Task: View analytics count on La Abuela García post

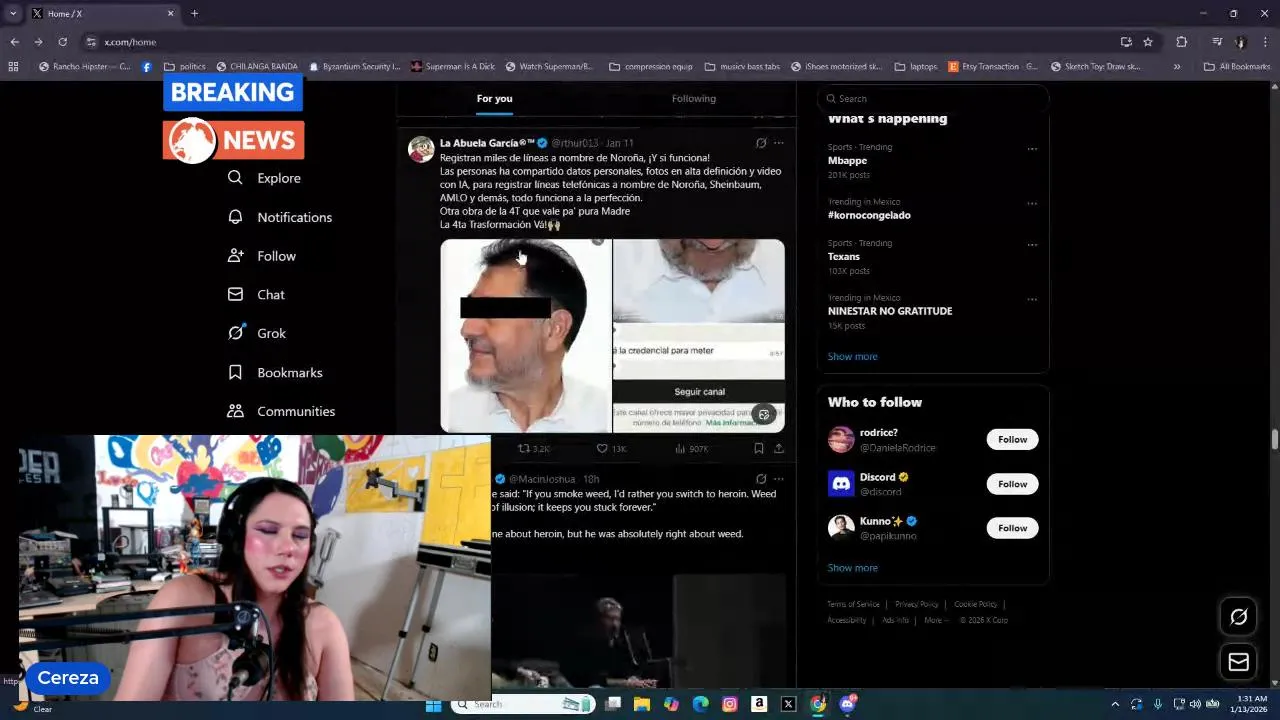Action: (692, 449)
